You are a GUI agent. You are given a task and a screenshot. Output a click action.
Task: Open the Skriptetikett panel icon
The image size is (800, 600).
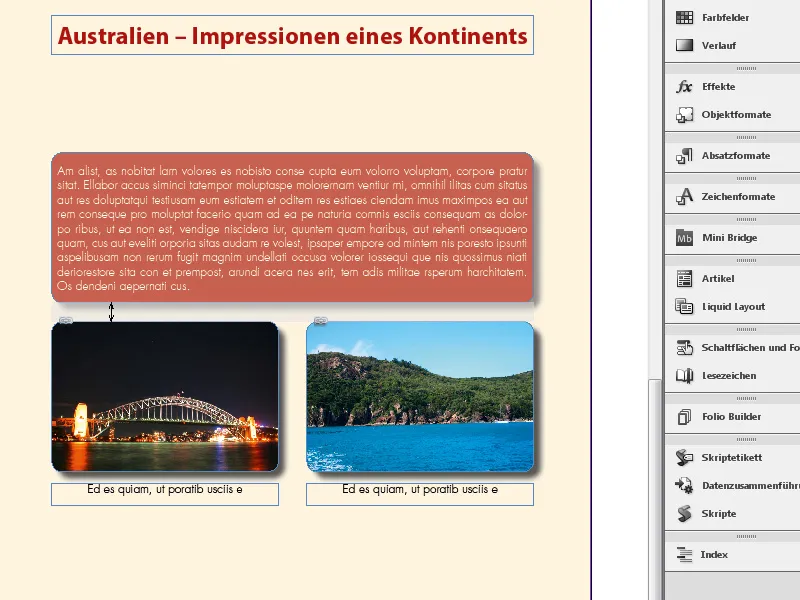coord(684,458)
